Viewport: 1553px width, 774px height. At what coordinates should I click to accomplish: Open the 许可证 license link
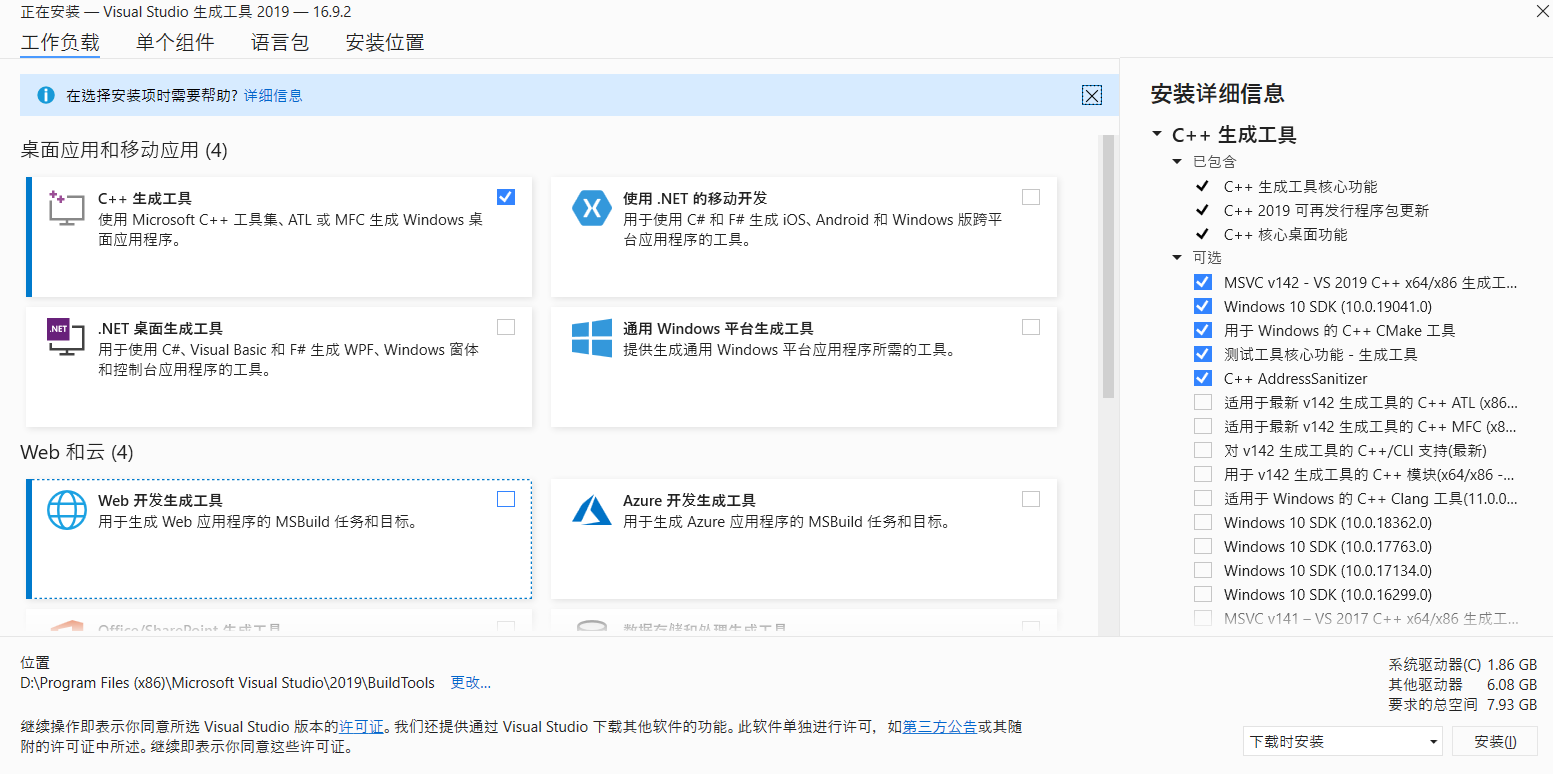click(x=361, y=728)
